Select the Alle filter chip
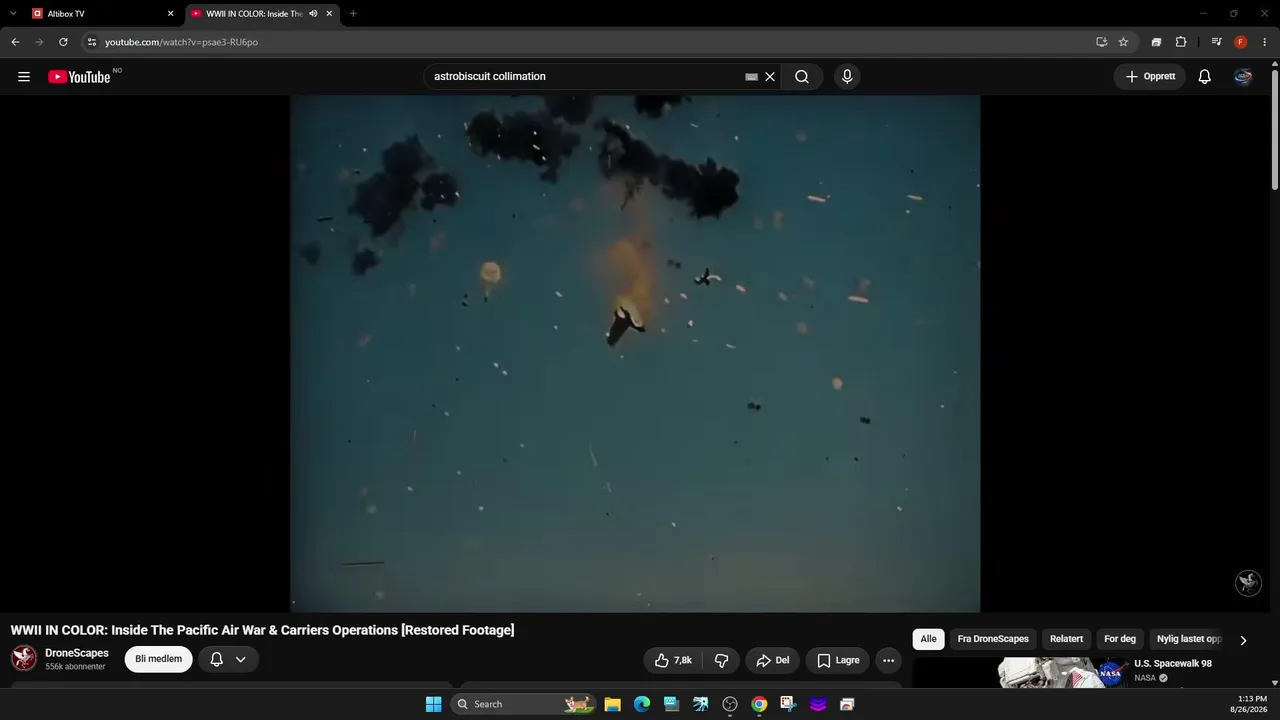The width and height of the screenshot is (1280, 720). (929, 639)
